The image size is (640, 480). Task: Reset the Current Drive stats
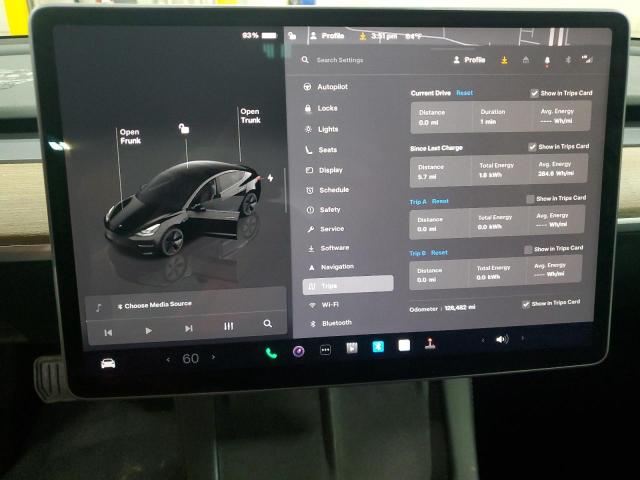click(x=464, y=93)
